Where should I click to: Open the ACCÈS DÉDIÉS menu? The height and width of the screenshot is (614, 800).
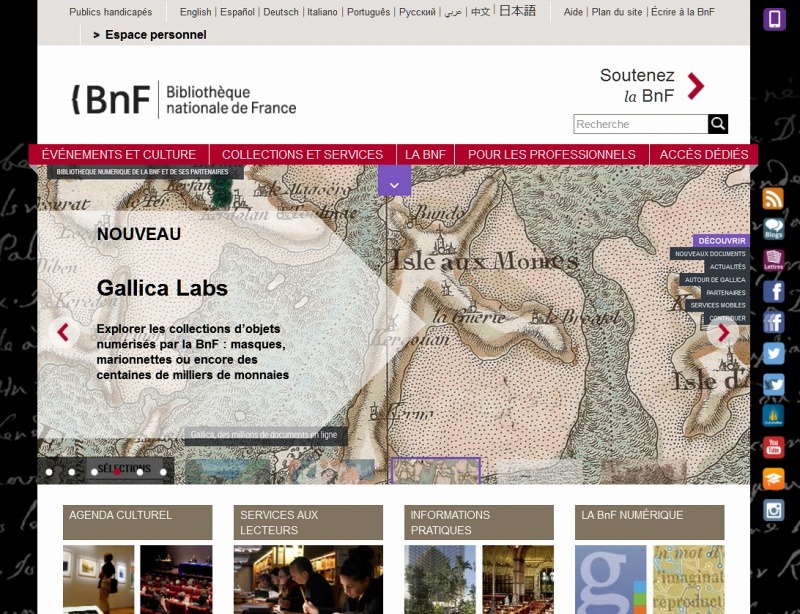[704, 155]
